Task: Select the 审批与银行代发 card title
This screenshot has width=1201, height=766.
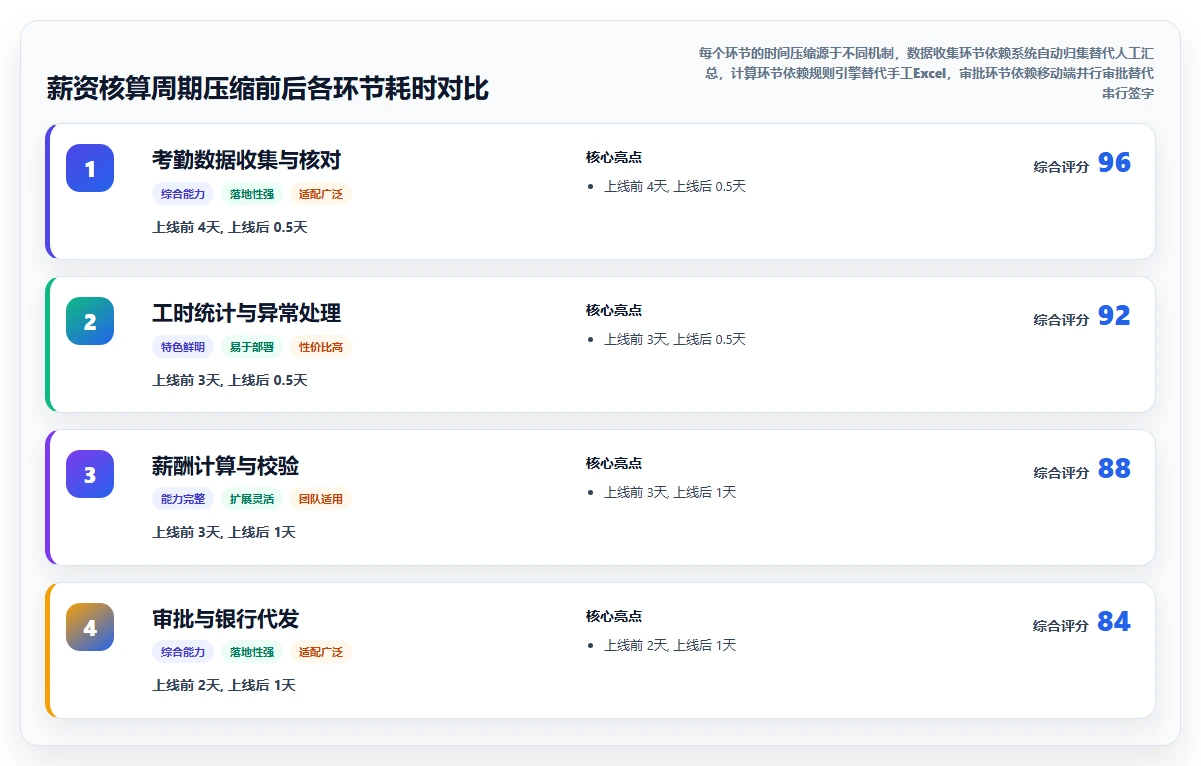Action: tap(226, 619)
